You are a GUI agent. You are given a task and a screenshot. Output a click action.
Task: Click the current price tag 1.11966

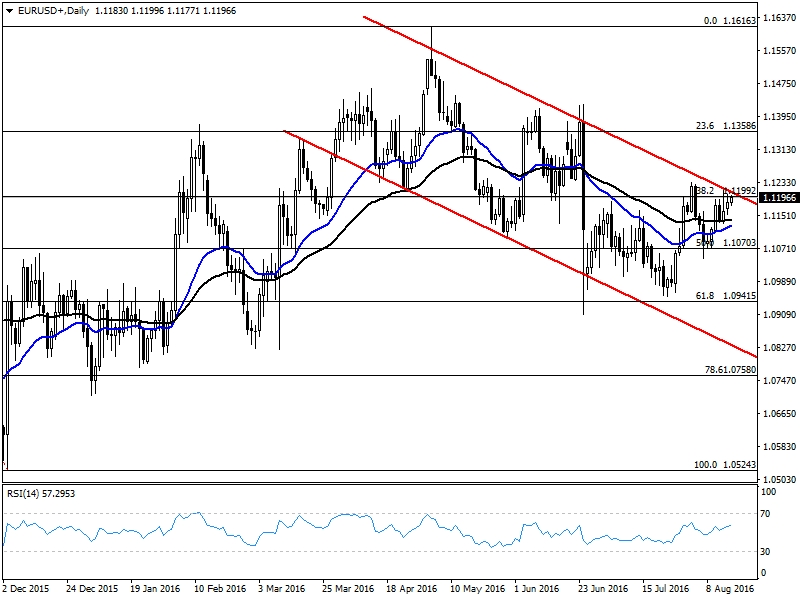click(779, 198)
